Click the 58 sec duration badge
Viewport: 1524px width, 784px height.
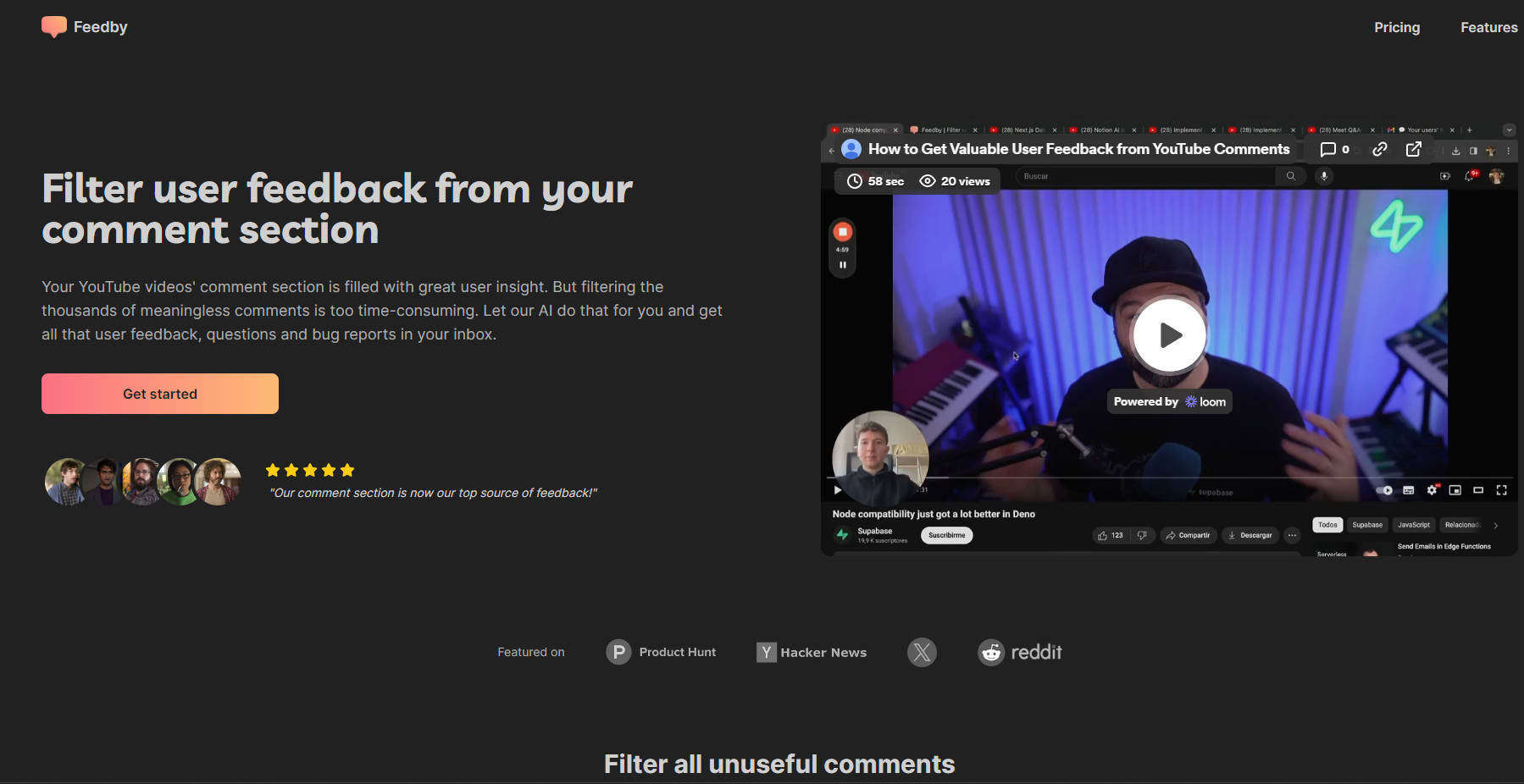[x=876, y=181]
